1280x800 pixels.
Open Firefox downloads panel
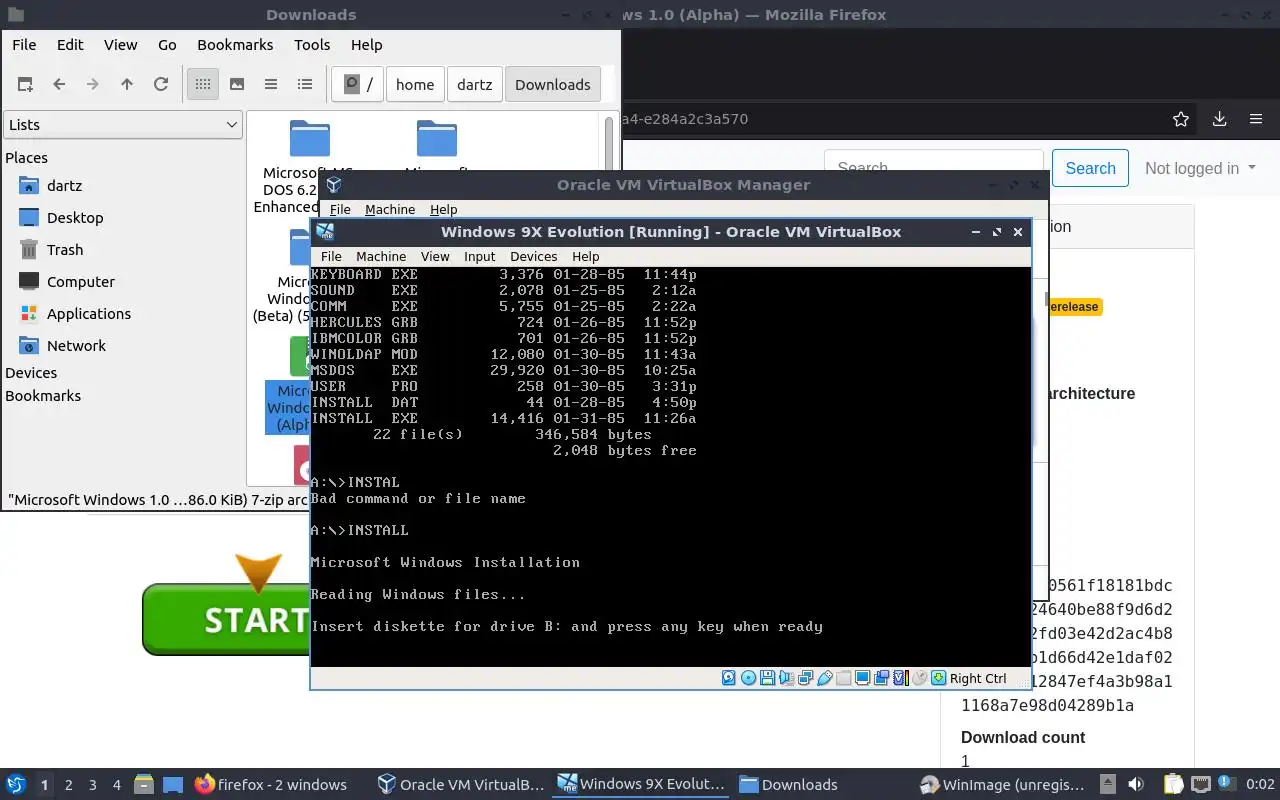(1219, 119)
